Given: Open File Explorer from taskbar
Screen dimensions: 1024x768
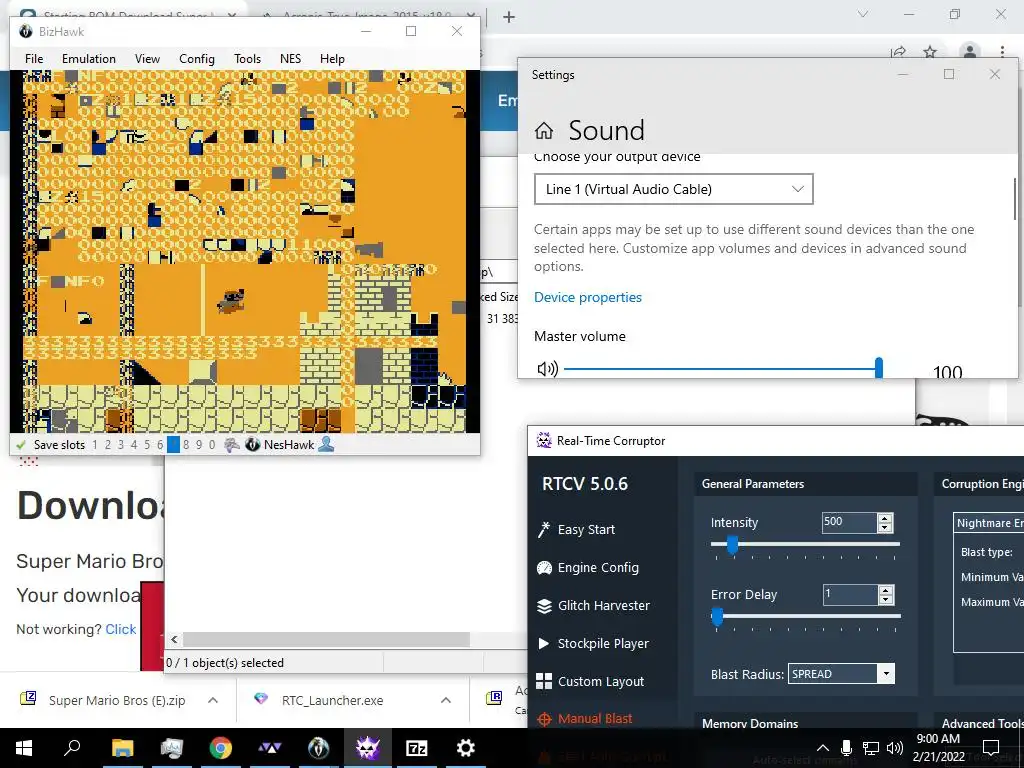Looking at the screenshot, I should pyautogui.click(x=122, y=748).
